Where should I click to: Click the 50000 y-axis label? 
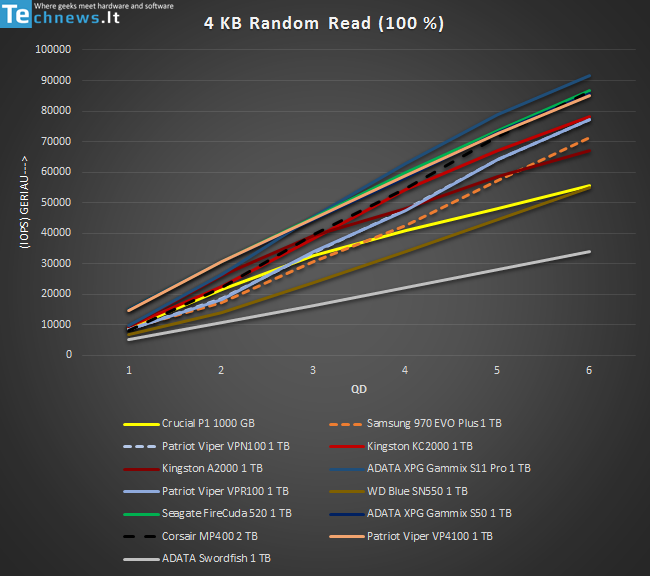[56, 202]
